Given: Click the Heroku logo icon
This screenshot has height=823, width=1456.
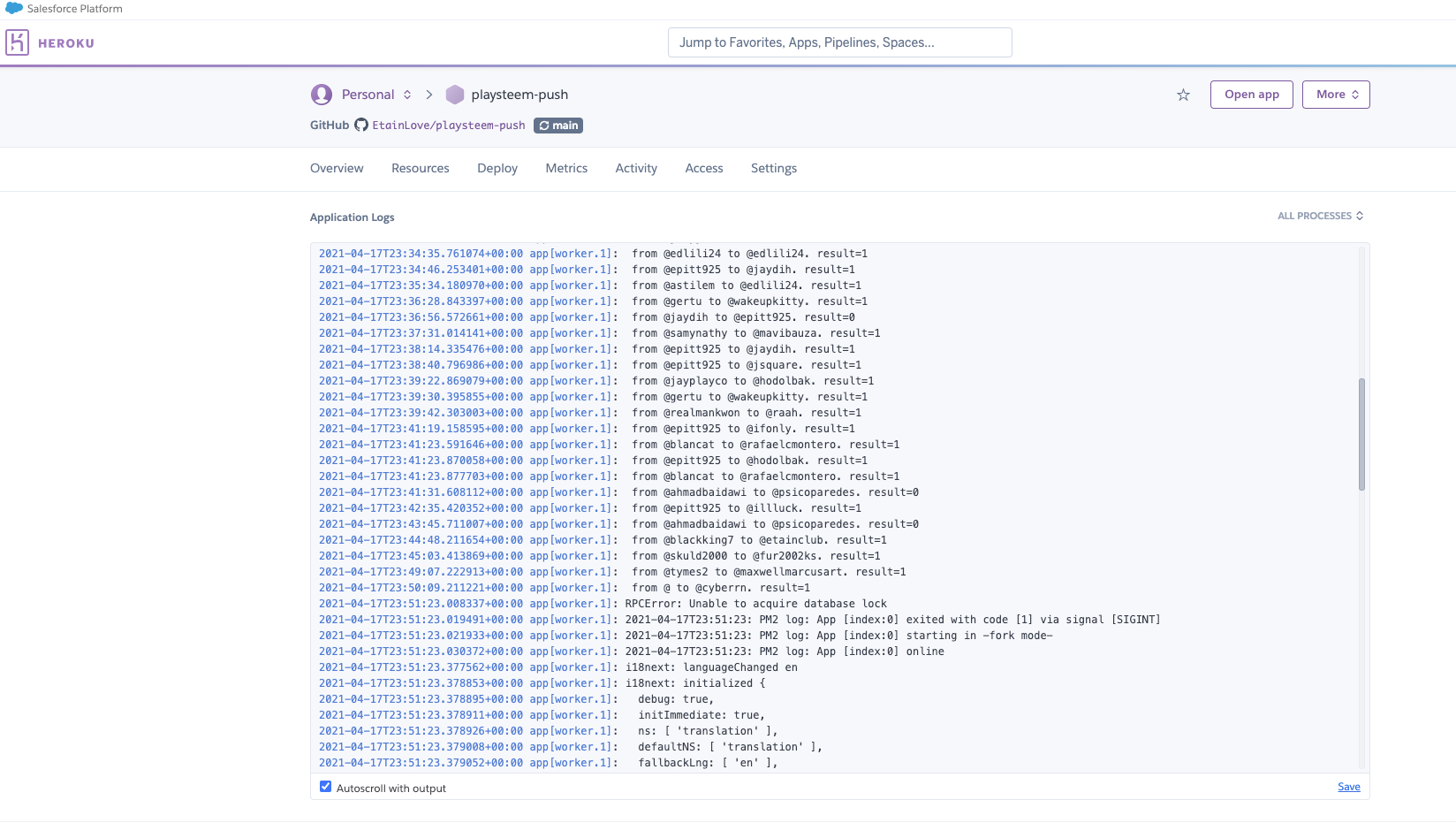Looking at the screenshot, I should click(17, 42).
